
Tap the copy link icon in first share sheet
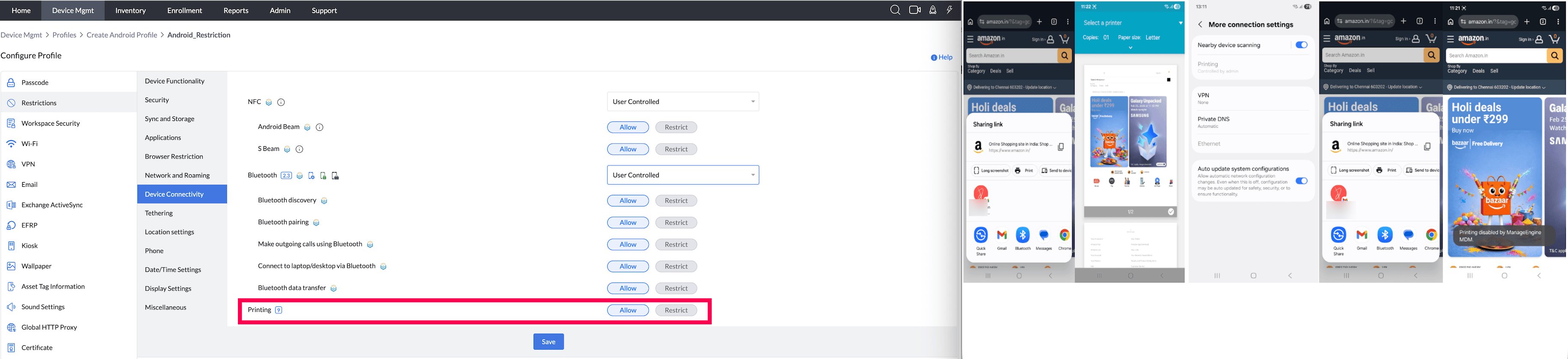click(1061, 147)
